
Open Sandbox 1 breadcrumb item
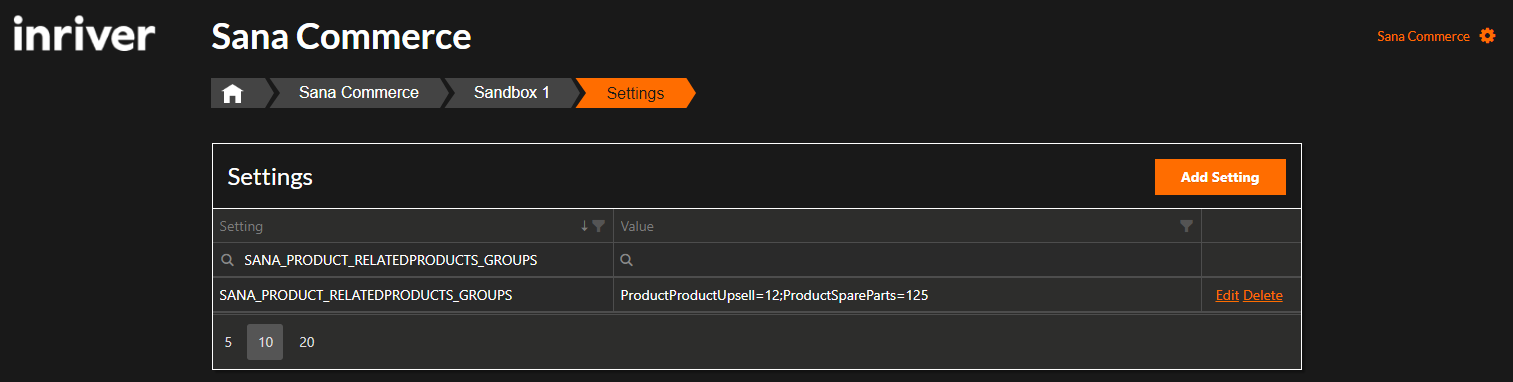(x=512, y=93)
